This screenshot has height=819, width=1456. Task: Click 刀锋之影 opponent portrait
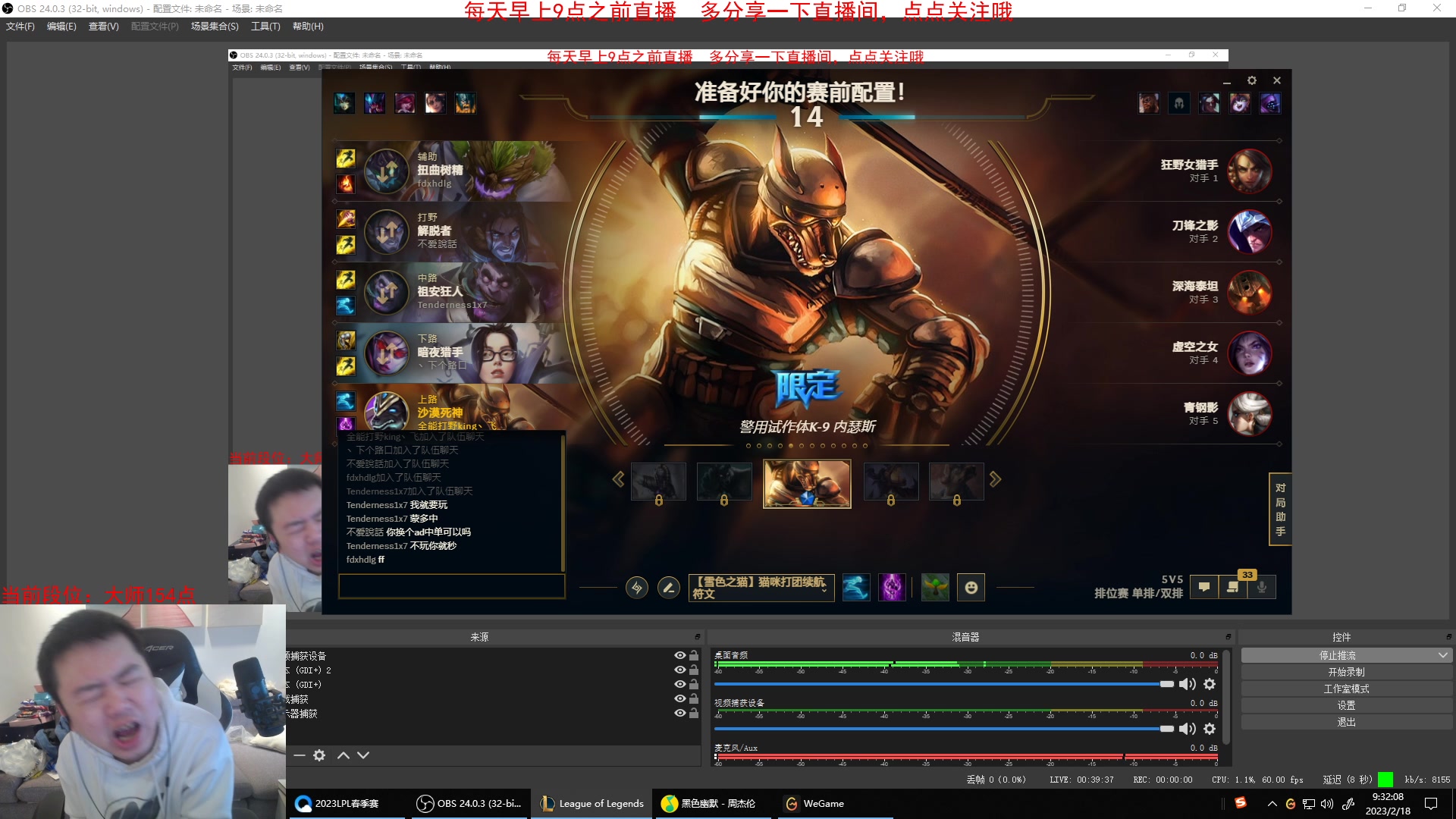[1250, 231]
